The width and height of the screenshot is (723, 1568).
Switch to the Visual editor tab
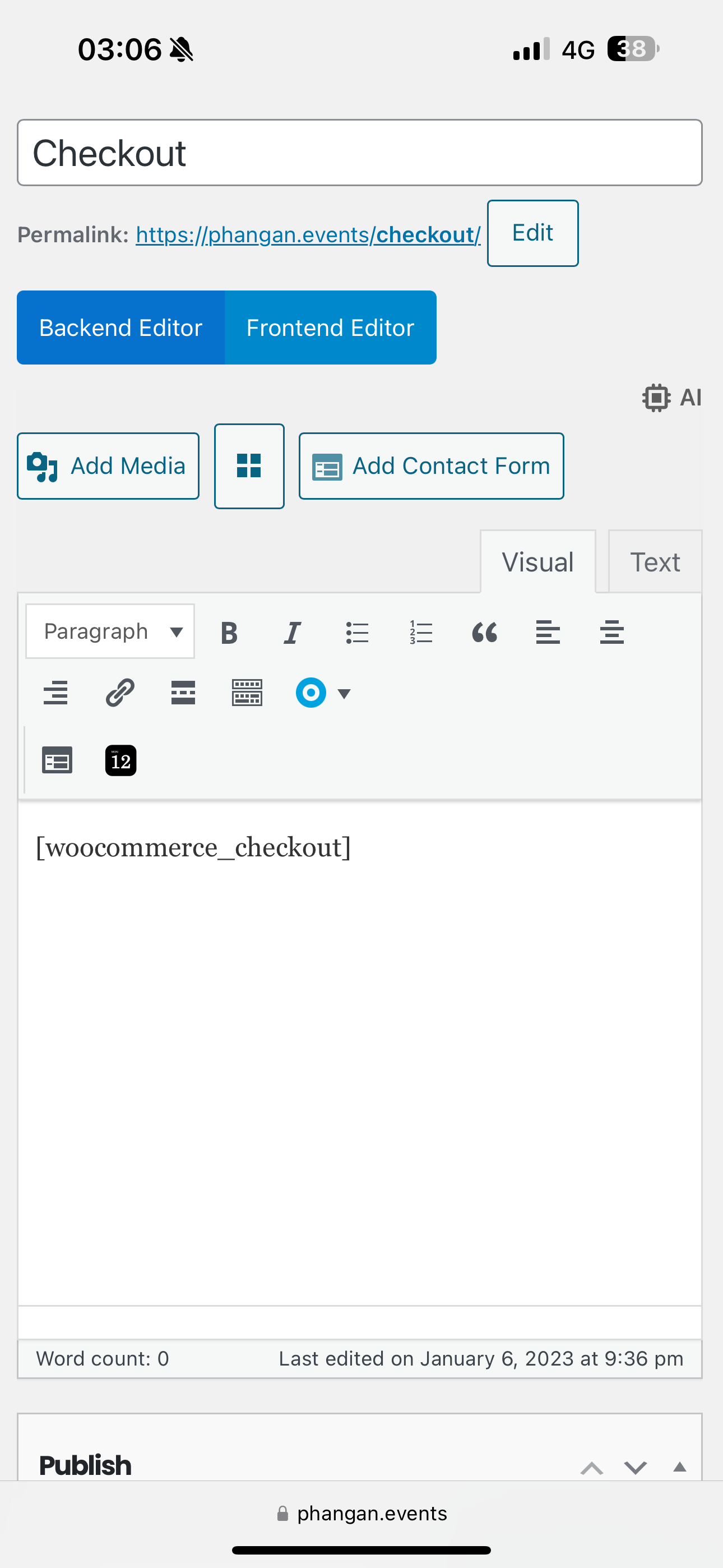(538, 562)
